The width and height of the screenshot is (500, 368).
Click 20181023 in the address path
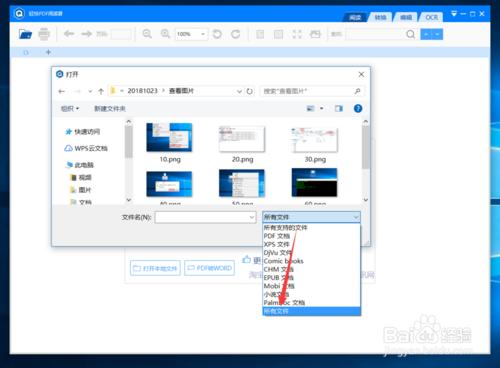pyautogui.click(x=142, y=91)
